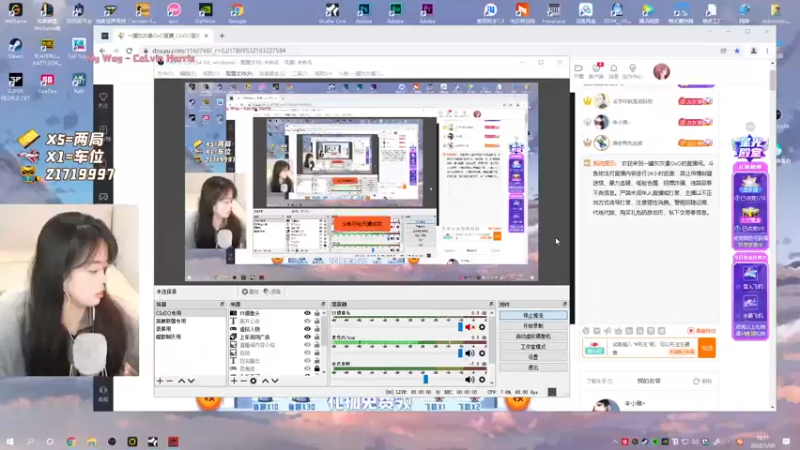Move selected source down
Viewport: 800px width, 450px height.
(x=275, y=381)
